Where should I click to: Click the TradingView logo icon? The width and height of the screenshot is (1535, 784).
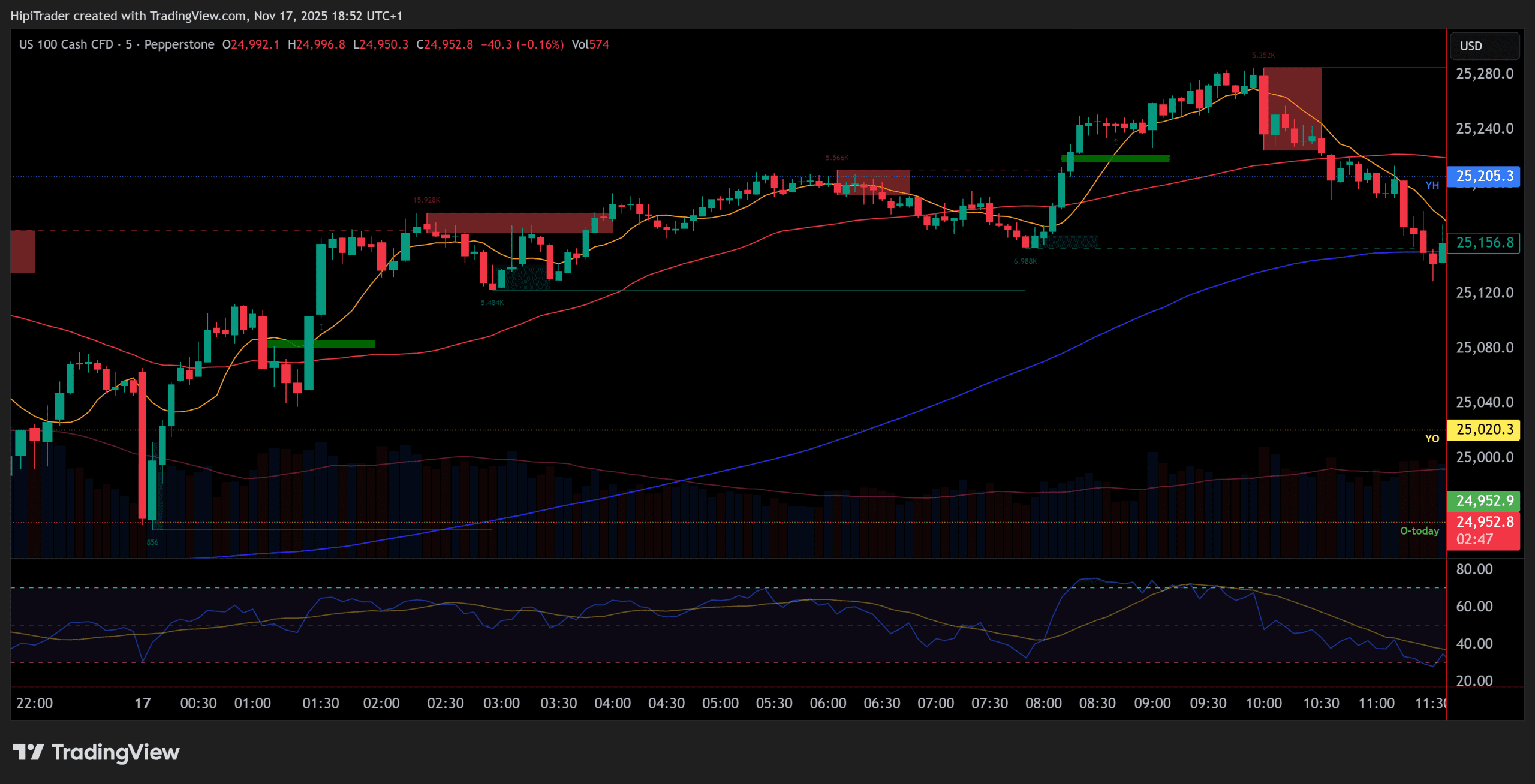coord(28,752)
